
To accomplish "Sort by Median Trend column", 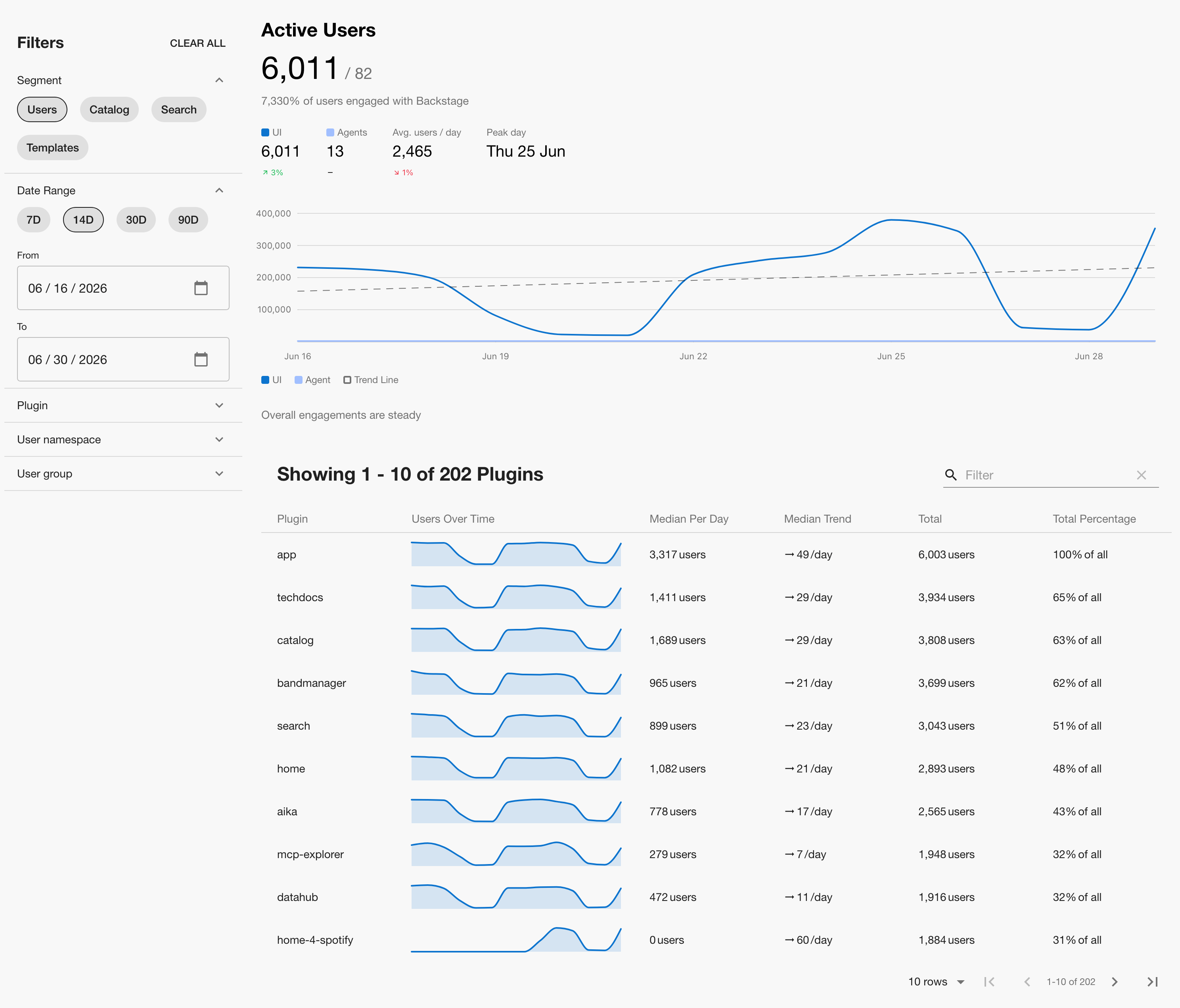I will pyautogui.click(x=817, y=519).
